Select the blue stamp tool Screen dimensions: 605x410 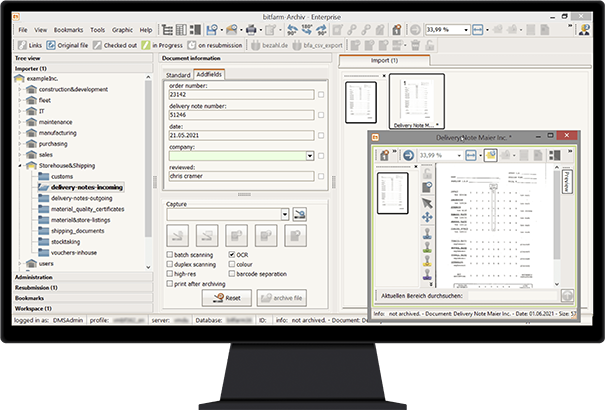[427, 233]
